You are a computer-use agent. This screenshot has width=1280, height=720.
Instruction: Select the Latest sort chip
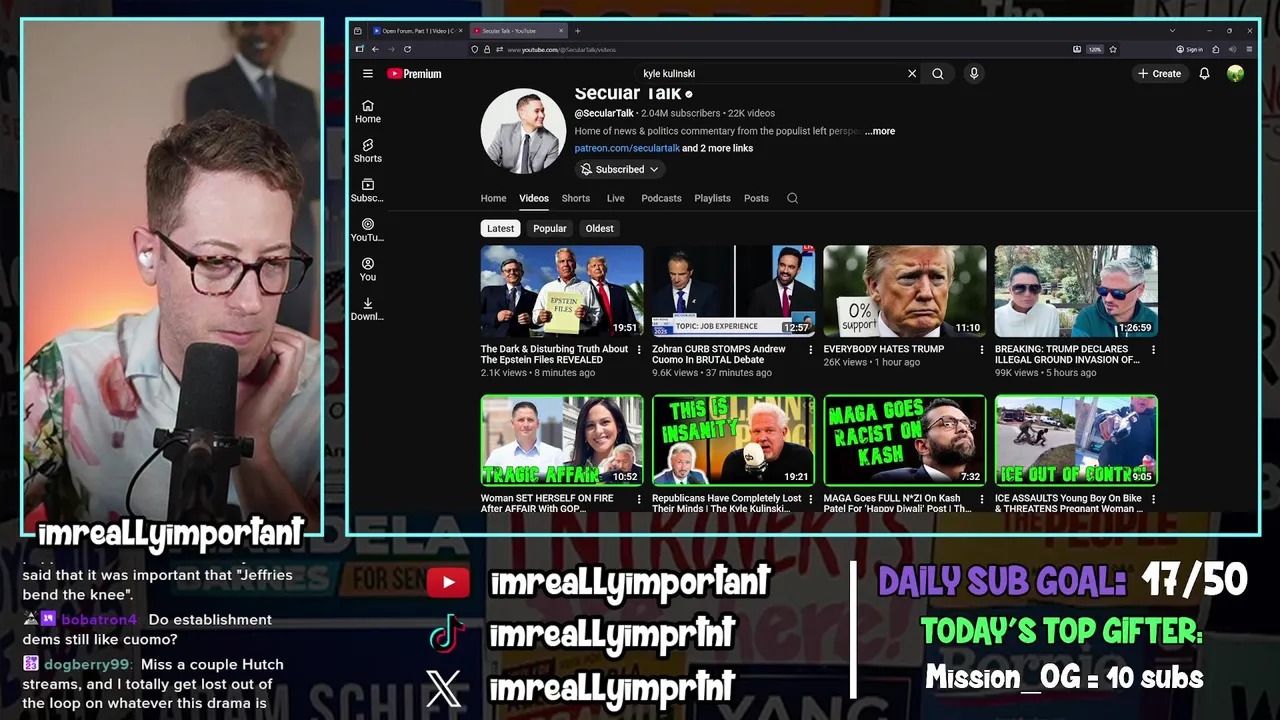[x=500, y=228]
